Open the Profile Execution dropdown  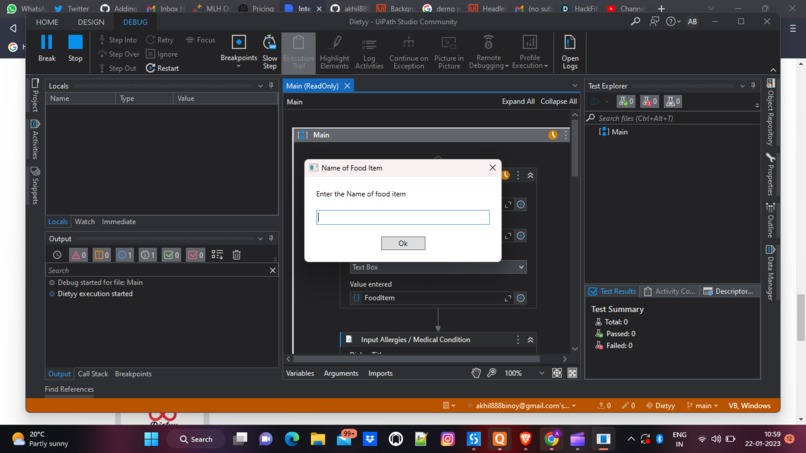pyautogui.click(x=529, y=51)
